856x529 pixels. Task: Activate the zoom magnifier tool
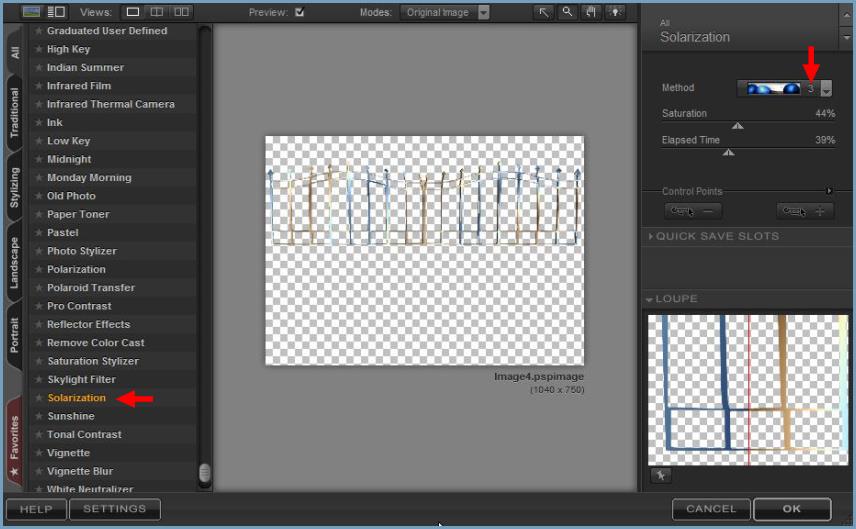tap(567, 12)
